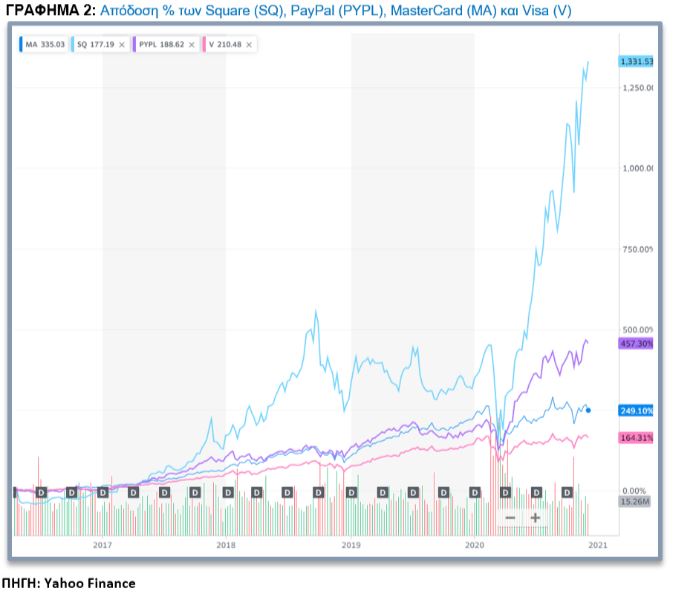Remove the V comparison with its X icon

click(x=249, y=44)
